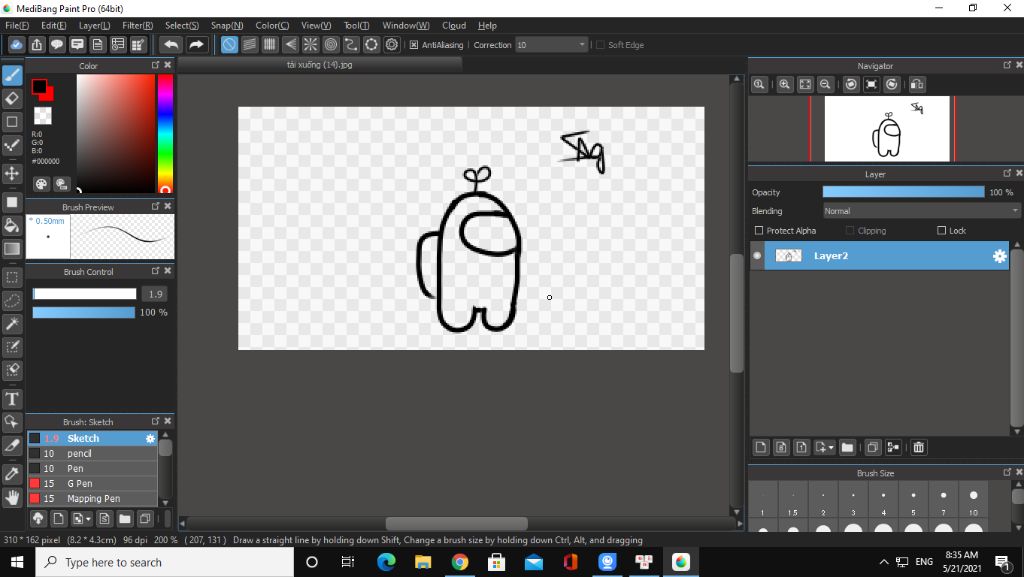
Task: Check the Lock layer option
Action: [941, 230]
